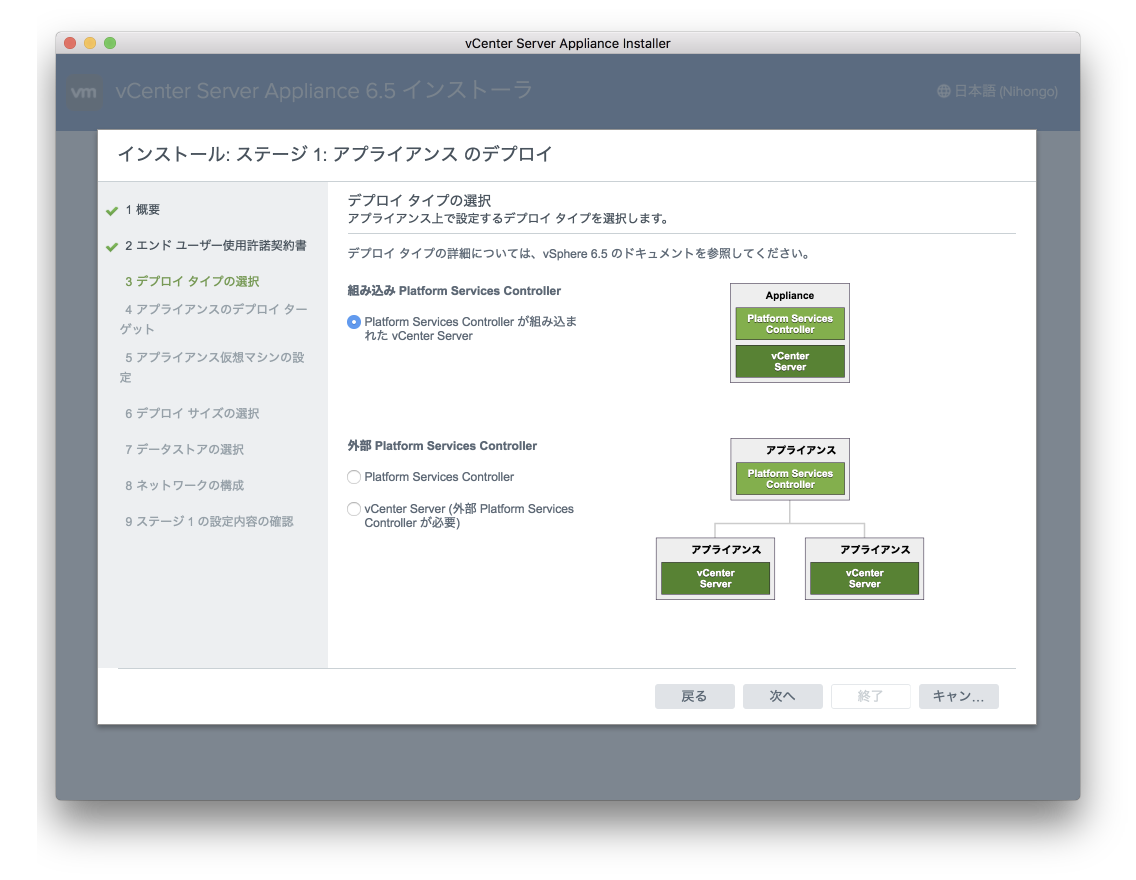The height and width of the screenshot is (880, 1136).
Task: Click the left vCenter Server アプライアンス box
Action: point(715,578)
